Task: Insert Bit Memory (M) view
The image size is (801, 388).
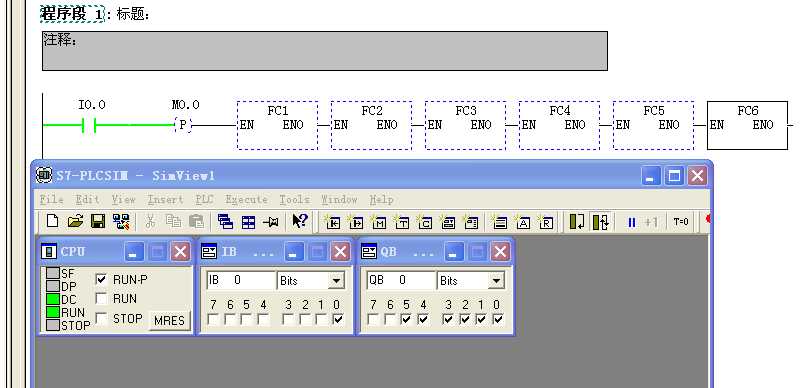Action: [379, 222]
